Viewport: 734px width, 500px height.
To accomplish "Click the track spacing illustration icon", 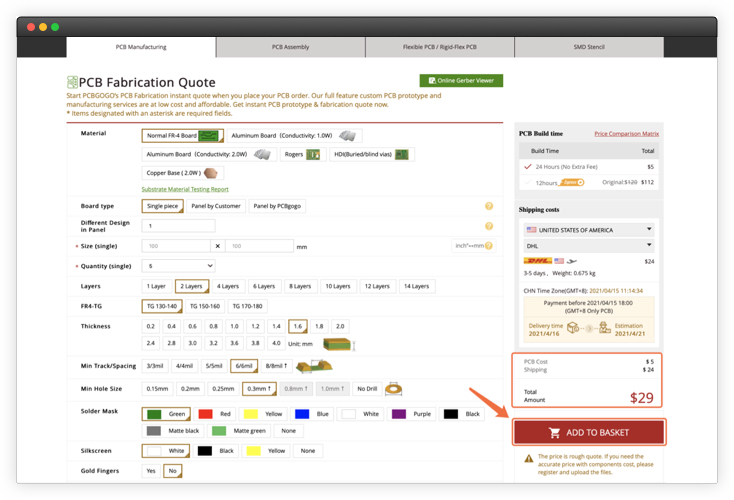I will pos(315,366).
